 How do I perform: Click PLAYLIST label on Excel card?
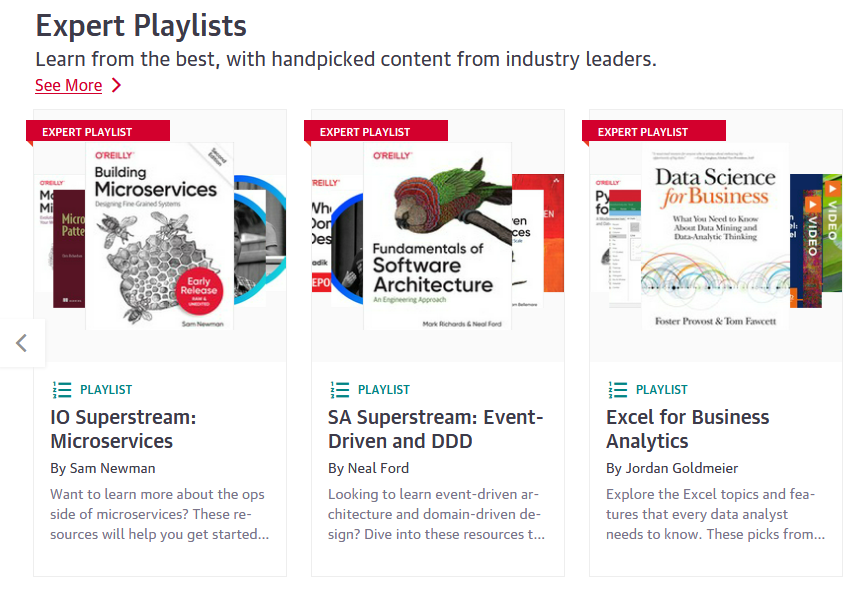[661, 390]
